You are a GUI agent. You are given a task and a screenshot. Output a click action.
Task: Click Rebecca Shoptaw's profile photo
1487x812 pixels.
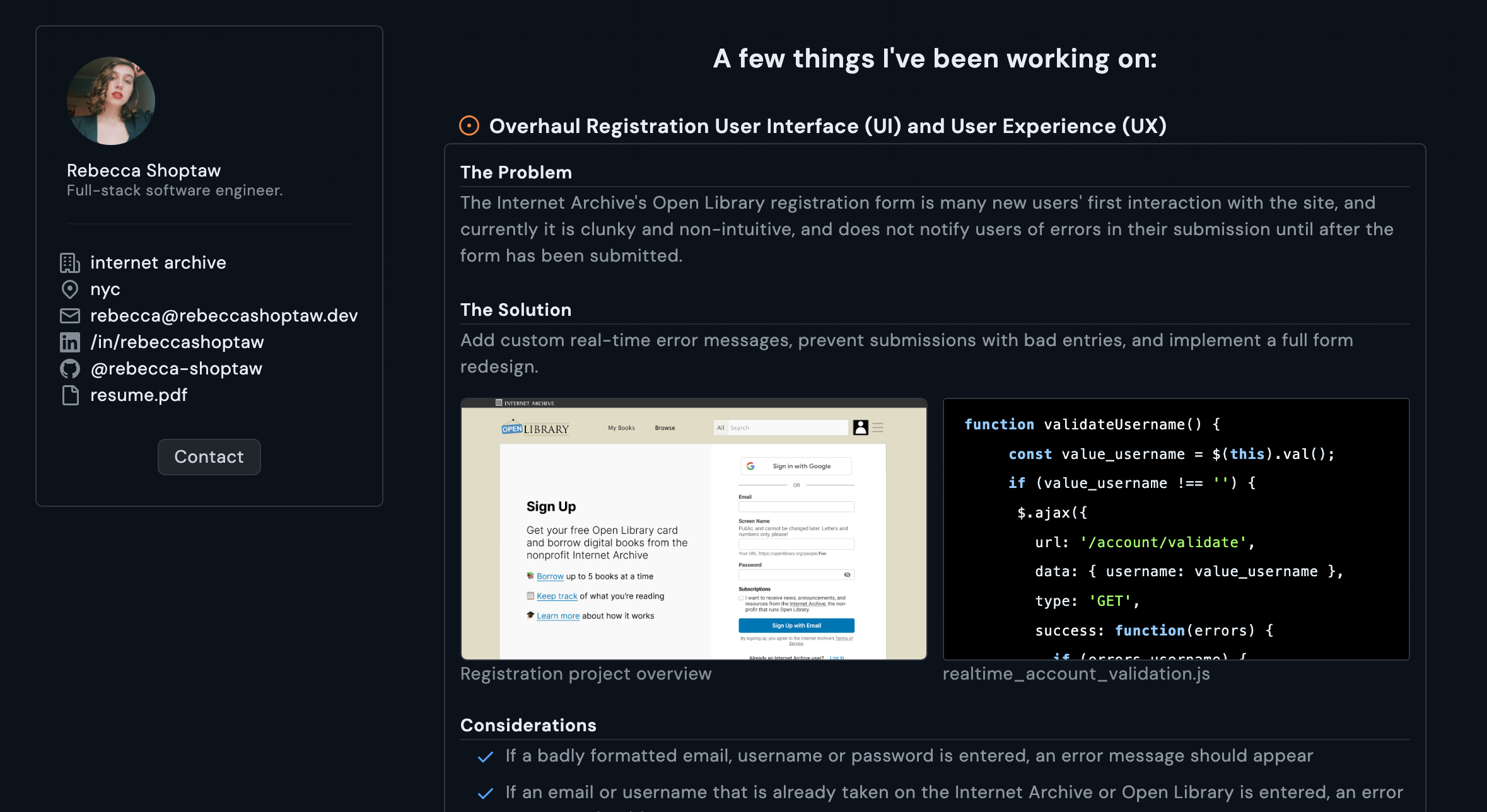click(111, 101)
